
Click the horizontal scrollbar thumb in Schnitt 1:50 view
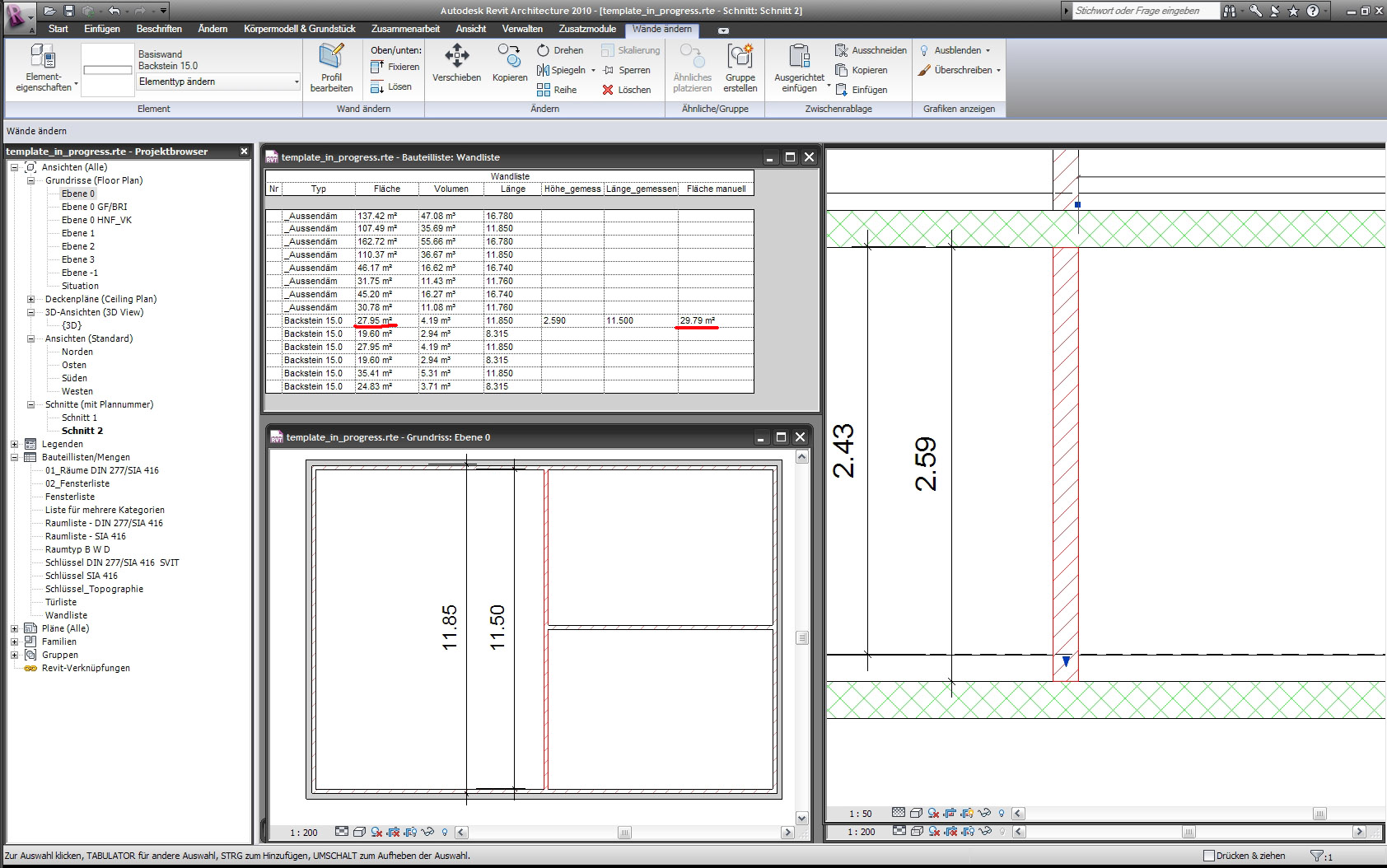point(1319,814)
